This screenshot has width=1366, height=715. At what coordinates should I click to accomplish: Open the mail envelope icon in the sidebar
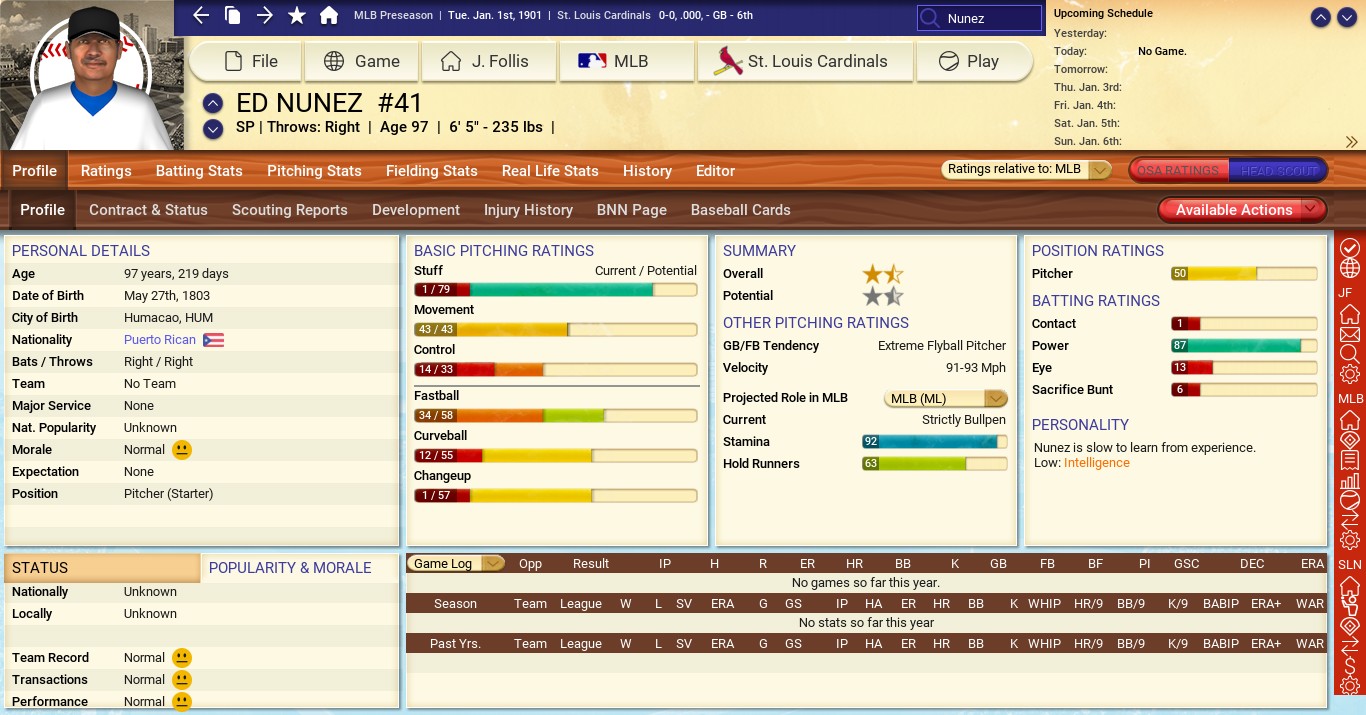(1350, 334)
